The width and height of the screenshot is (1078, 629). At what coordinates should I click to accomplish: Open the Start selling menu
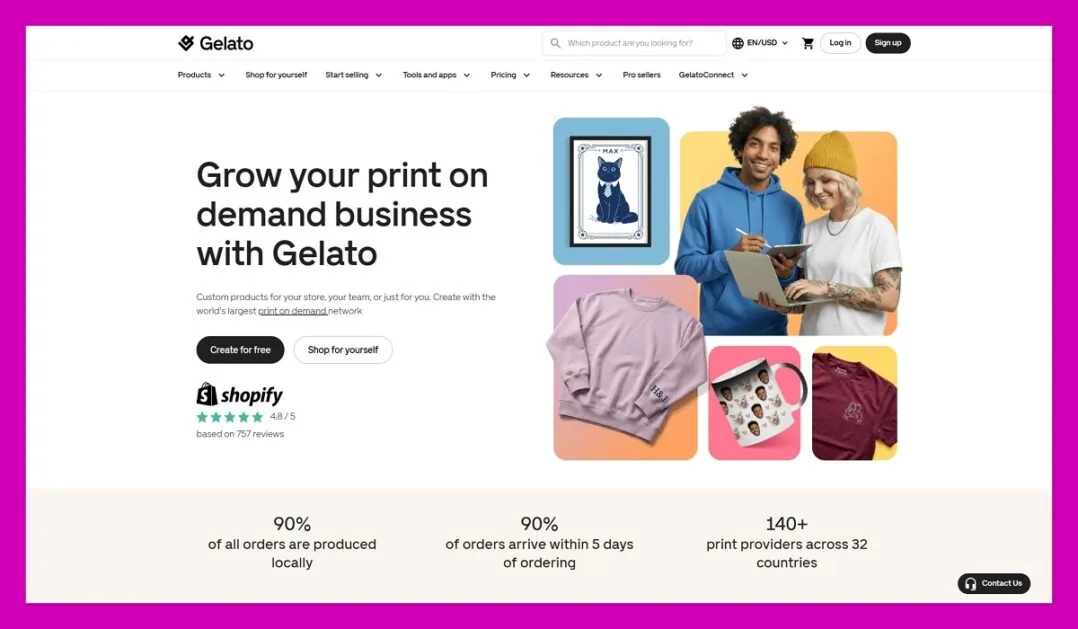(353, 75)
